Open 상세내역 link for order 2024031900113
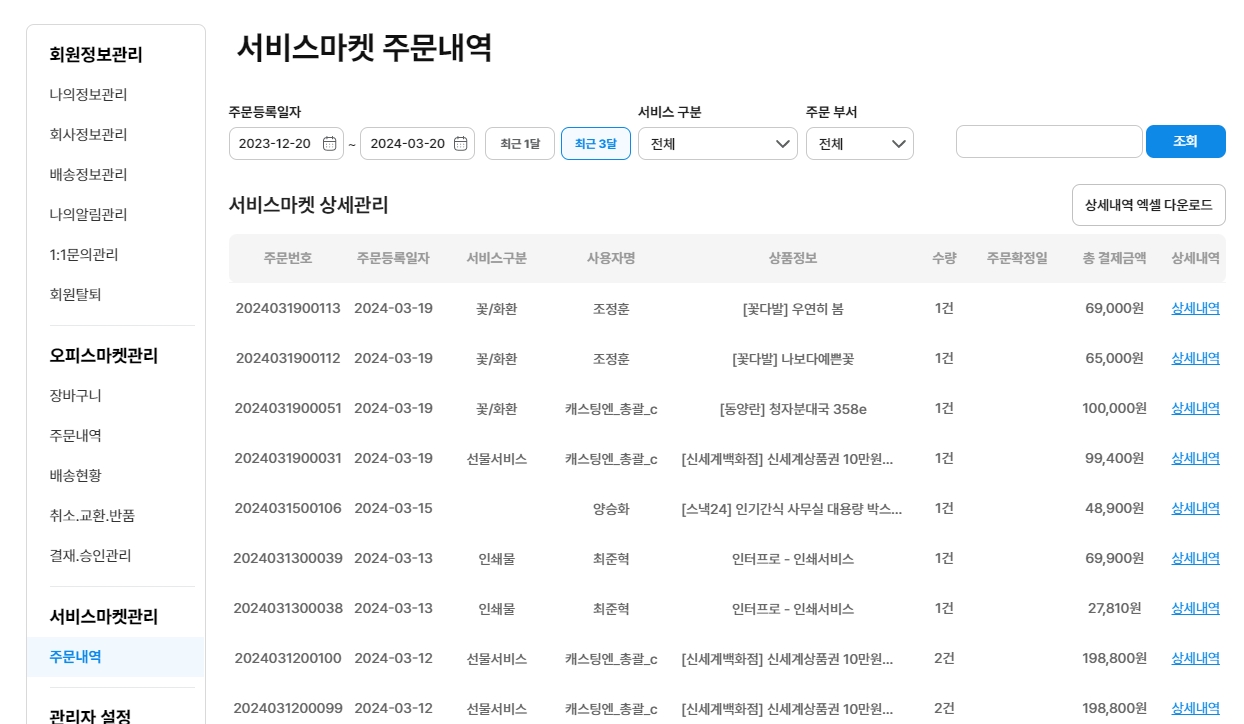This screenshot has height=724, width=1244. tap(1195, 308)
